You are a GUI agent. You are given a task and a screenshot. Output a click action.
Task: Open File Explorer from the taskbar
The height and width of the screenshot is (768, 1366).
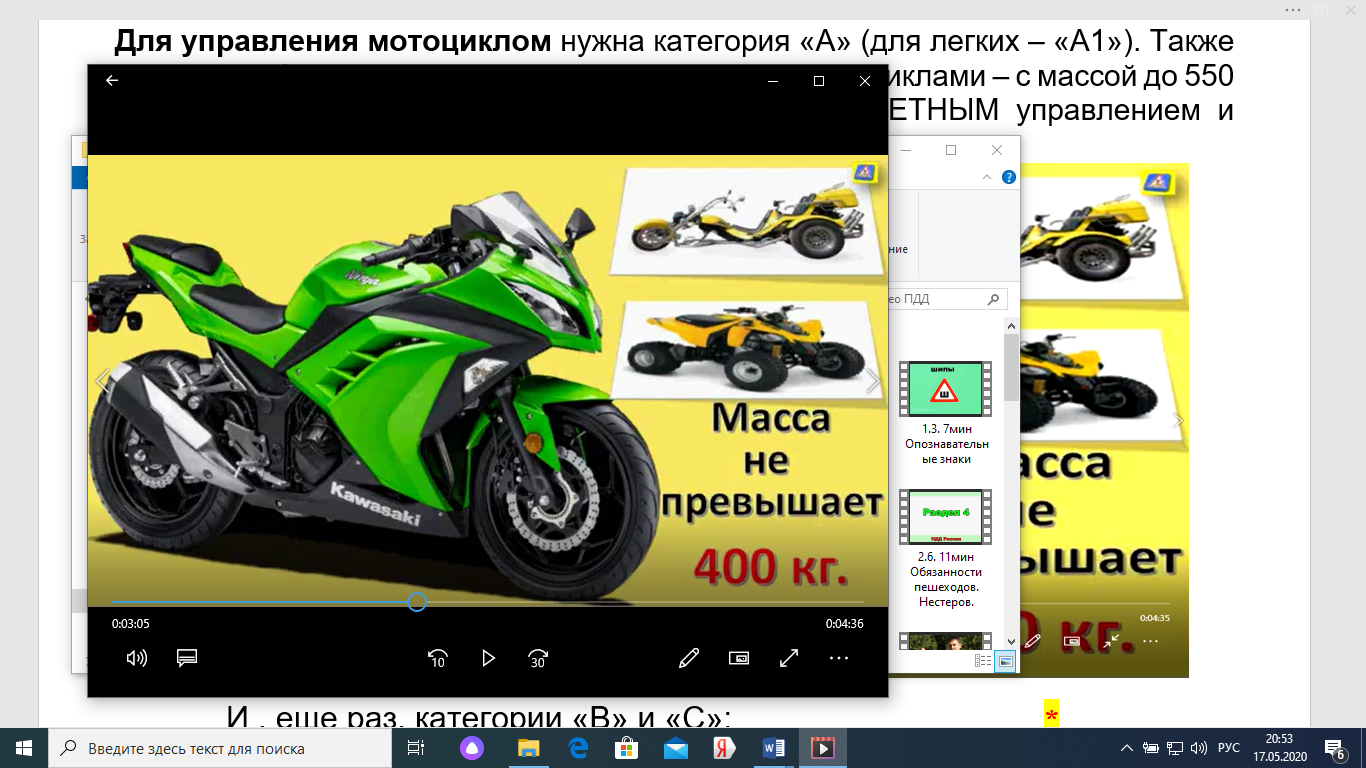pyautogui.click(x=527, y=748)
